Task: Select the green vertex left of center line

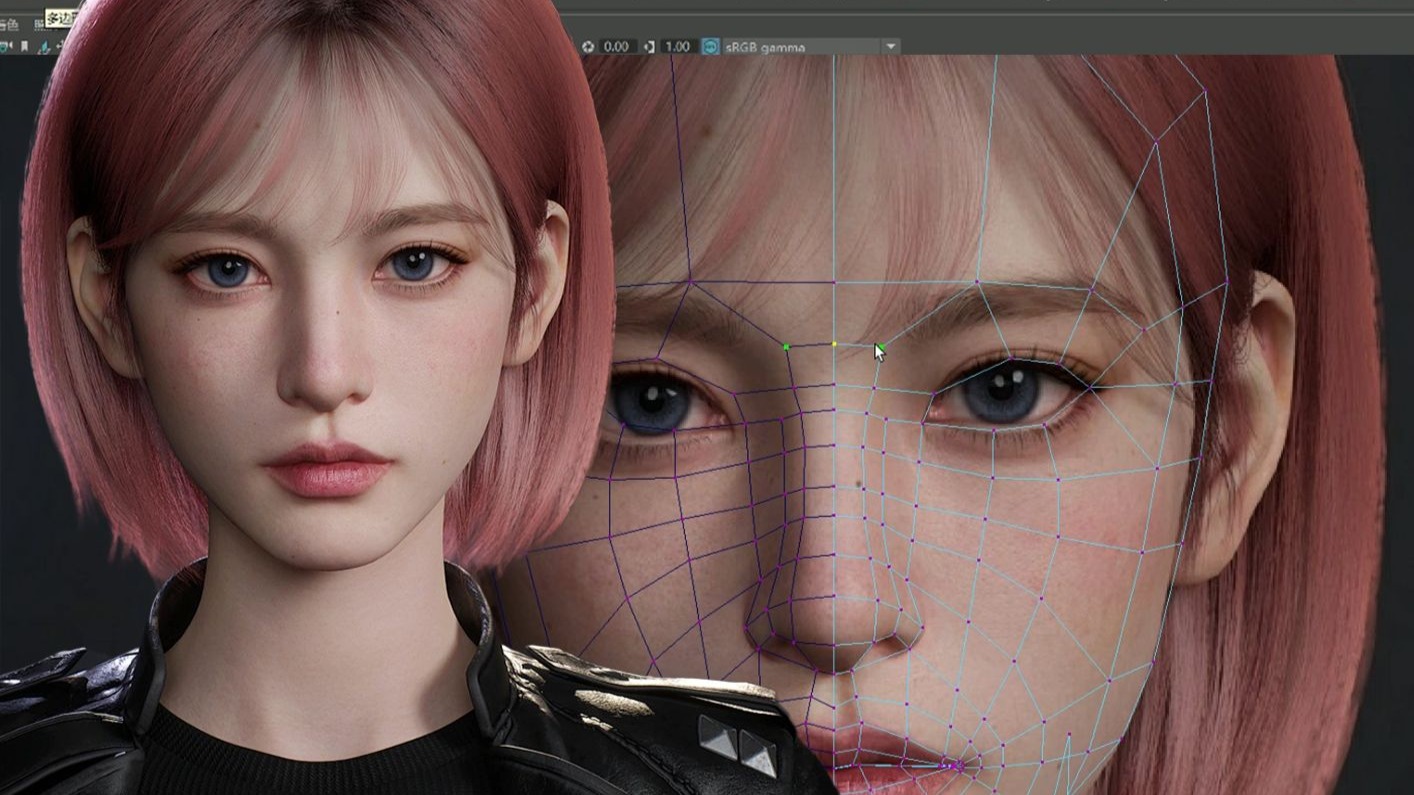Action: (x=787, y=348)
